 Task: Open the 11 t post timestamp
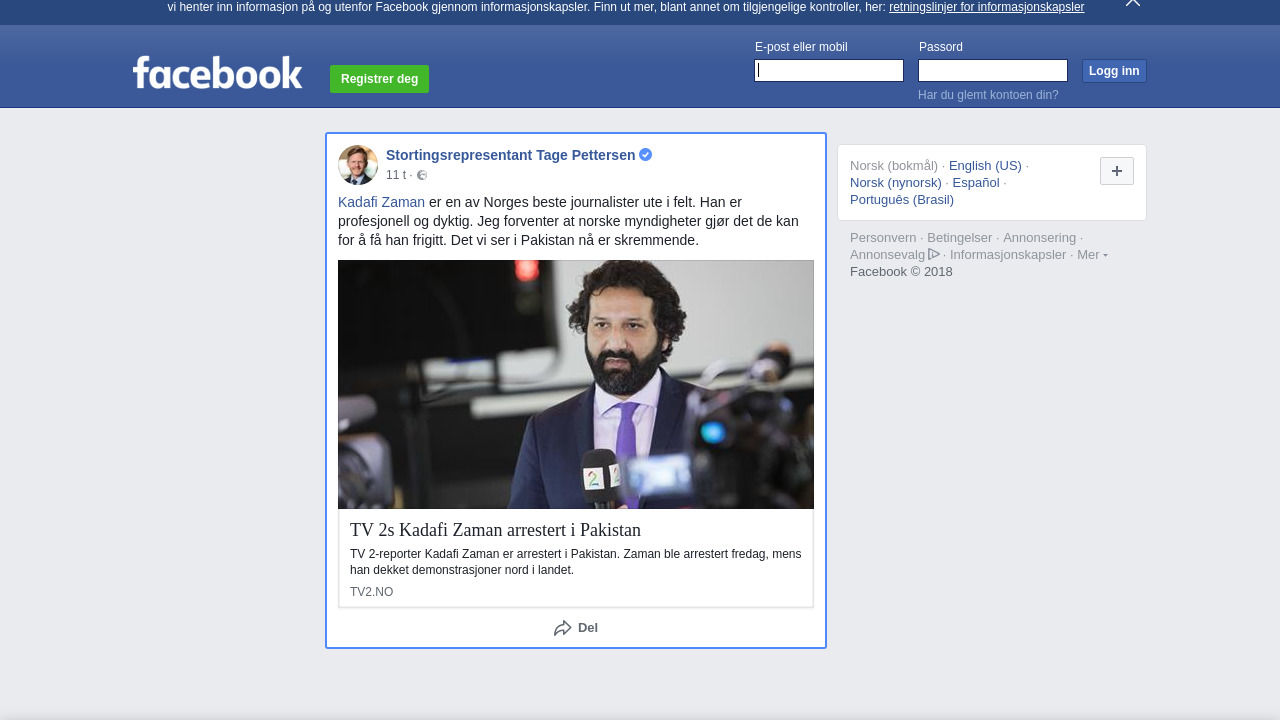396,175
